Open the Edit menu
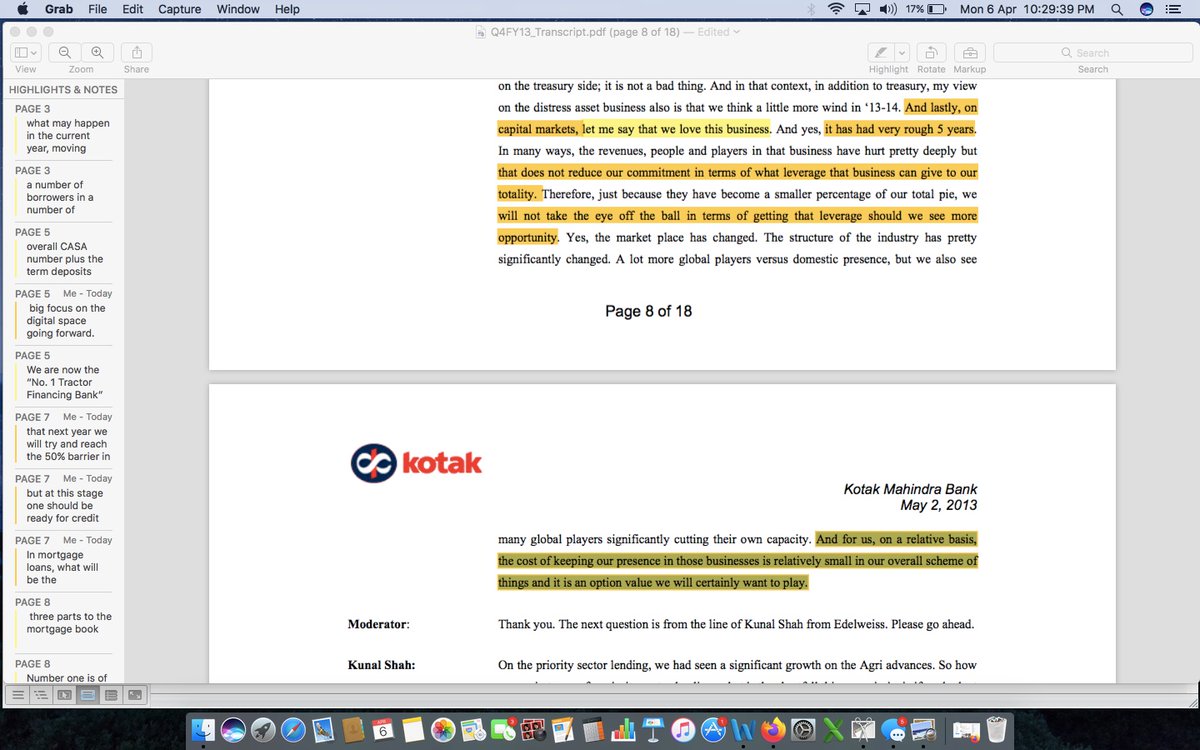This screenshot has width=1200, height=750. (133, 9)
